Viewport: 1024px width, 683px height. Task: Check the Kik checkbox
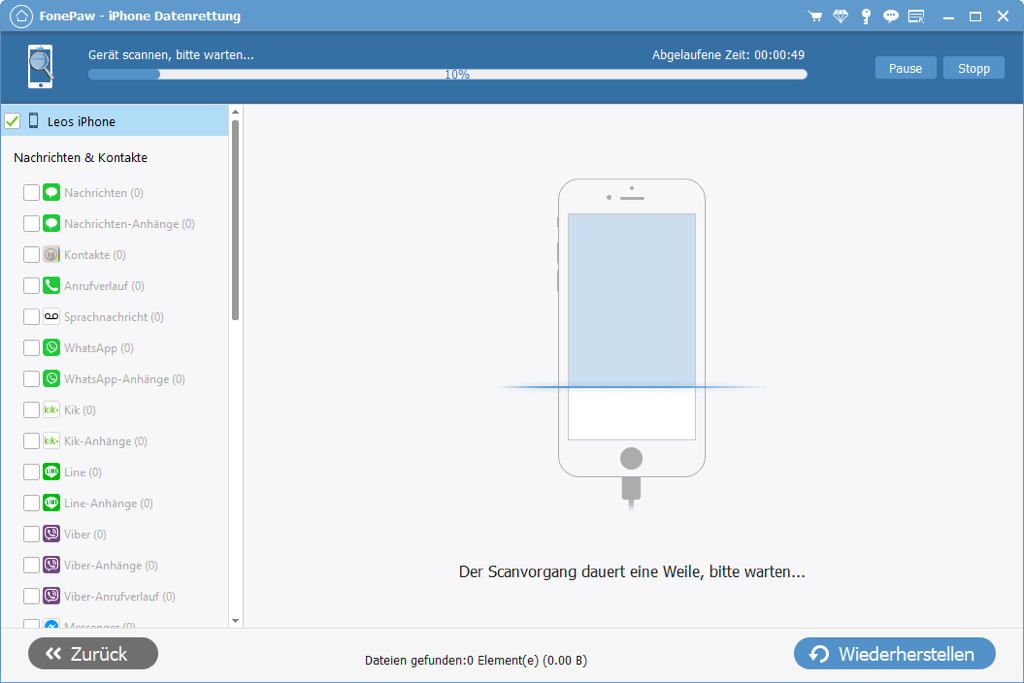tap(31, 409)
